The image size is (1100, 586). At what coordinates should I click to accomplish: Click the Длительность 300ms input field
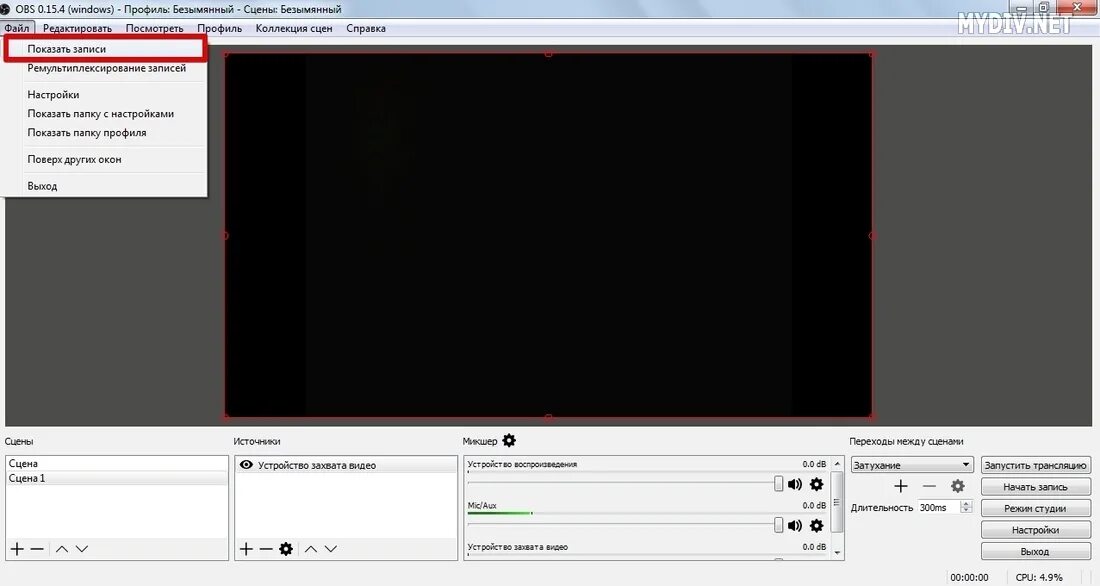(939, 507)
